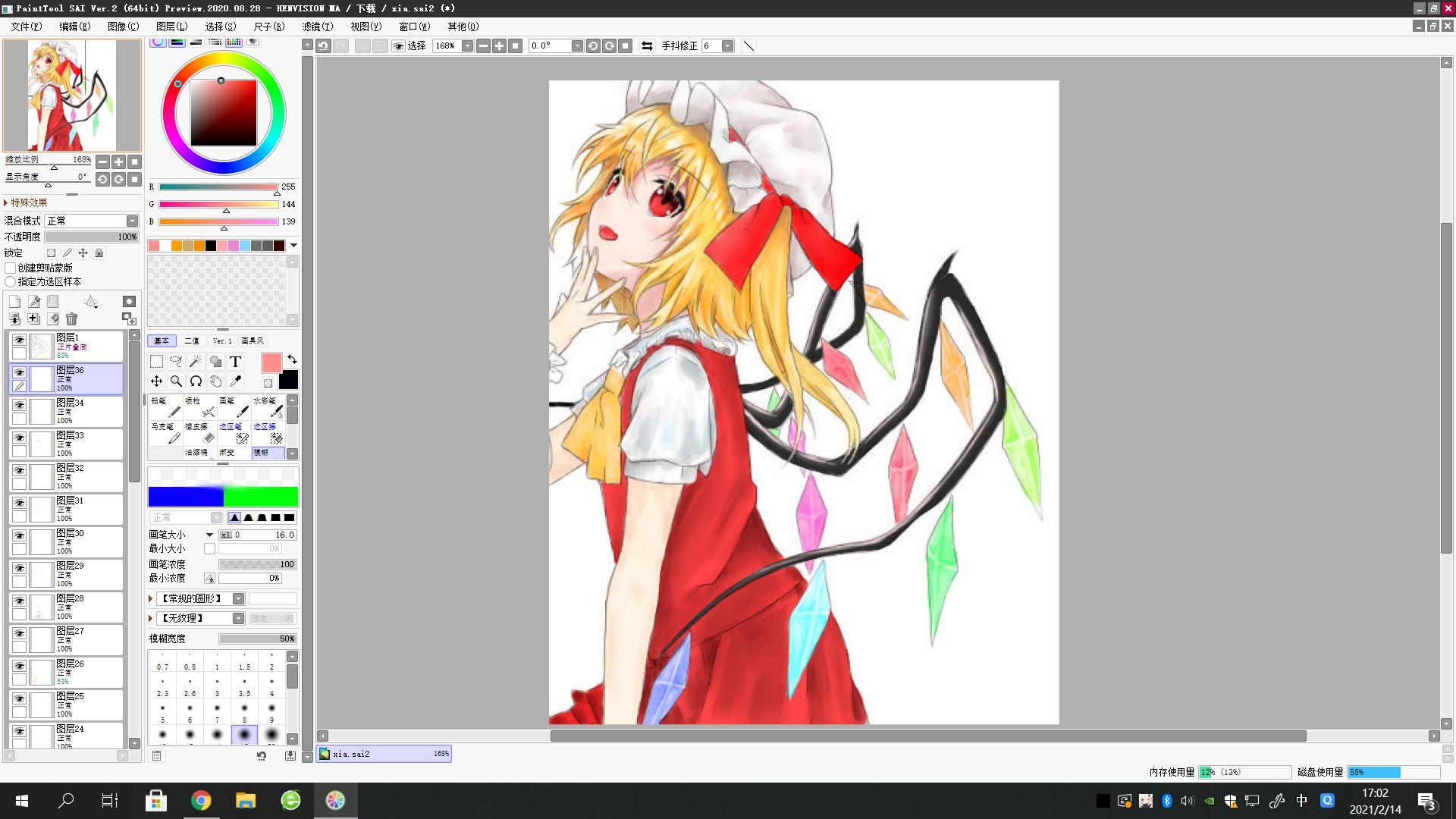The width and height of the screenshot is (1456, 819).
Task: Select the shape tool
Action: pos(215,362)
